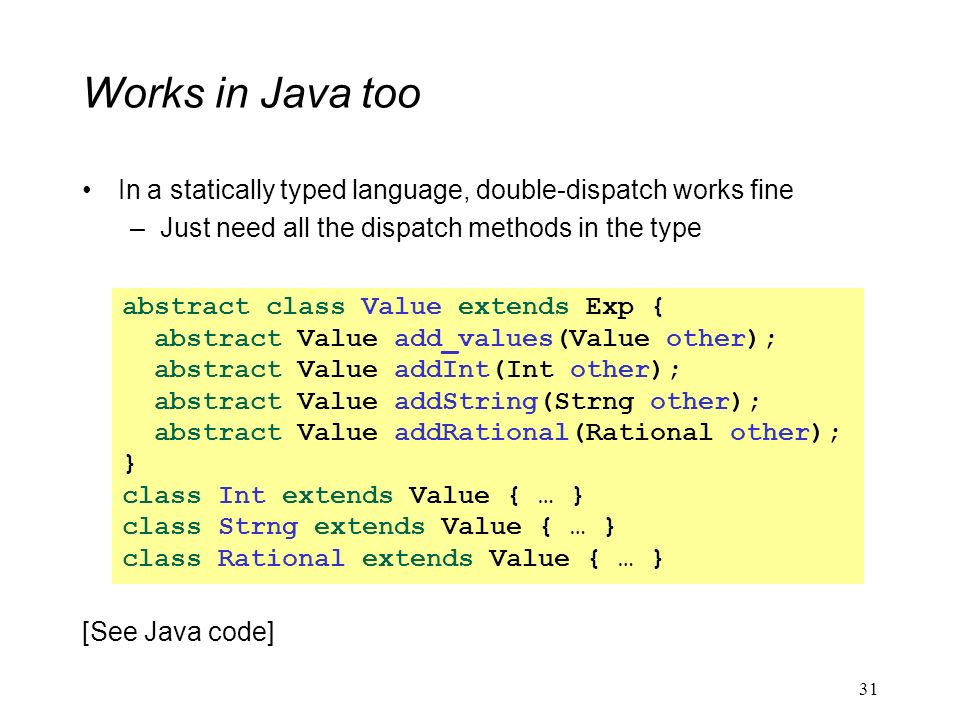Click the slide title "Works in Java too"
The height and width of the screenshot is (720, 960).
[x=252, y=94]
